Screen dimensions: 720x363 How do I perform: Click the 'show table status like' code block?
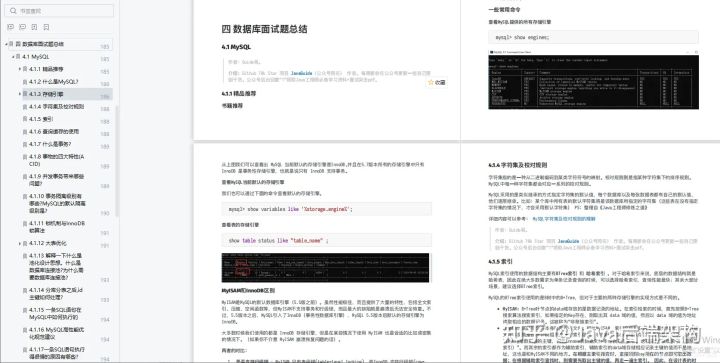(x=326, y=240)
